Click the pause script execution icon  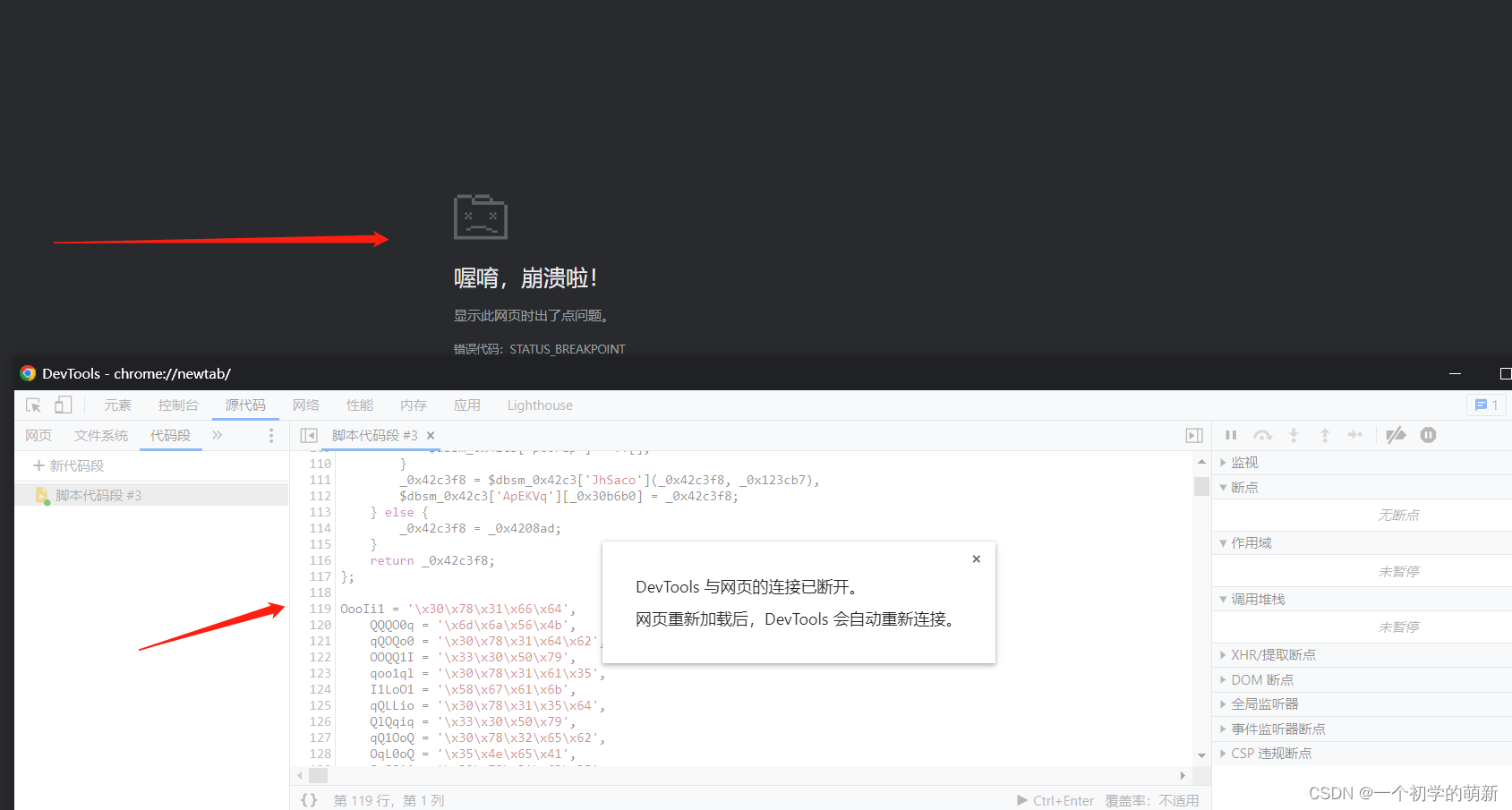tap(1231, 435)
